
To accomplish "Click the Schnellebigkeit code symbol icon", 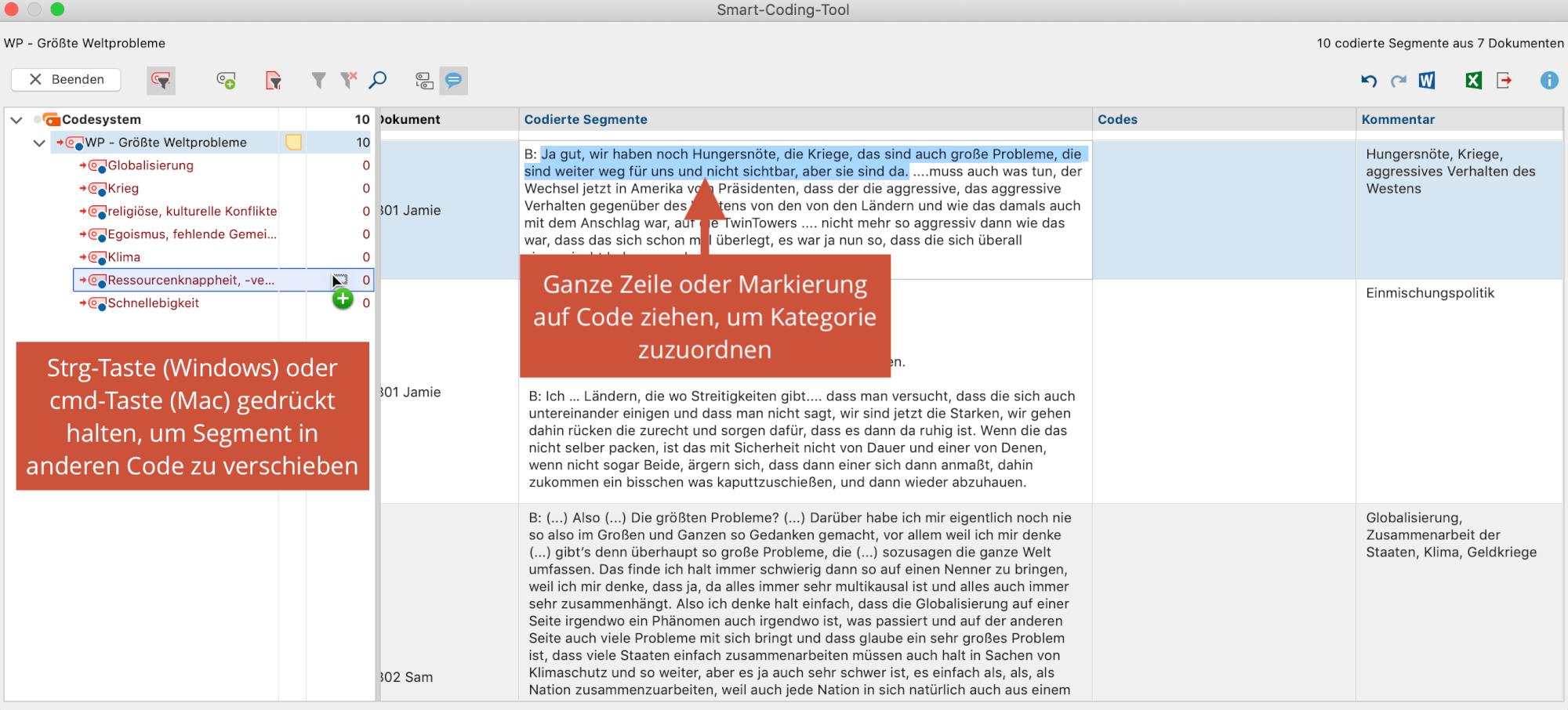I will 97,303.
